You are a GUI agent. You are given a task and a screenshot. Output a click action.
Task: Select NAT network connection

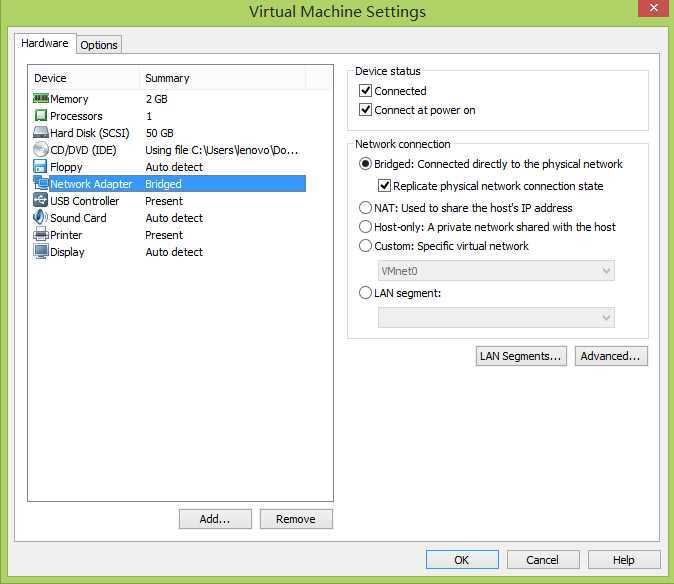point(365,208)
